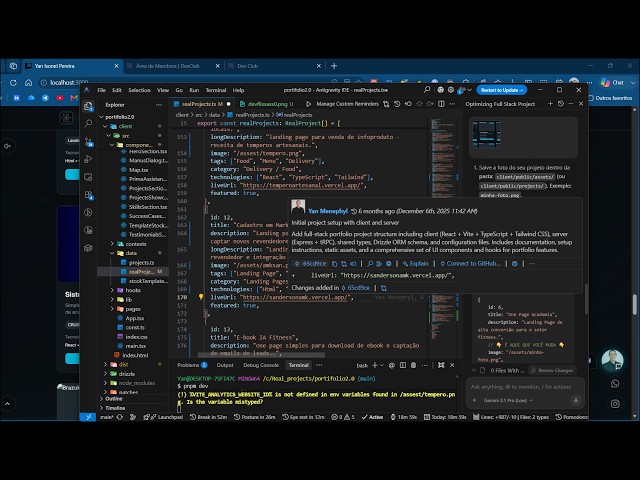The height and width of the screenshot is (480, 640).
Task: Open Extensions view in activity bar
Action: click(88, 195)
